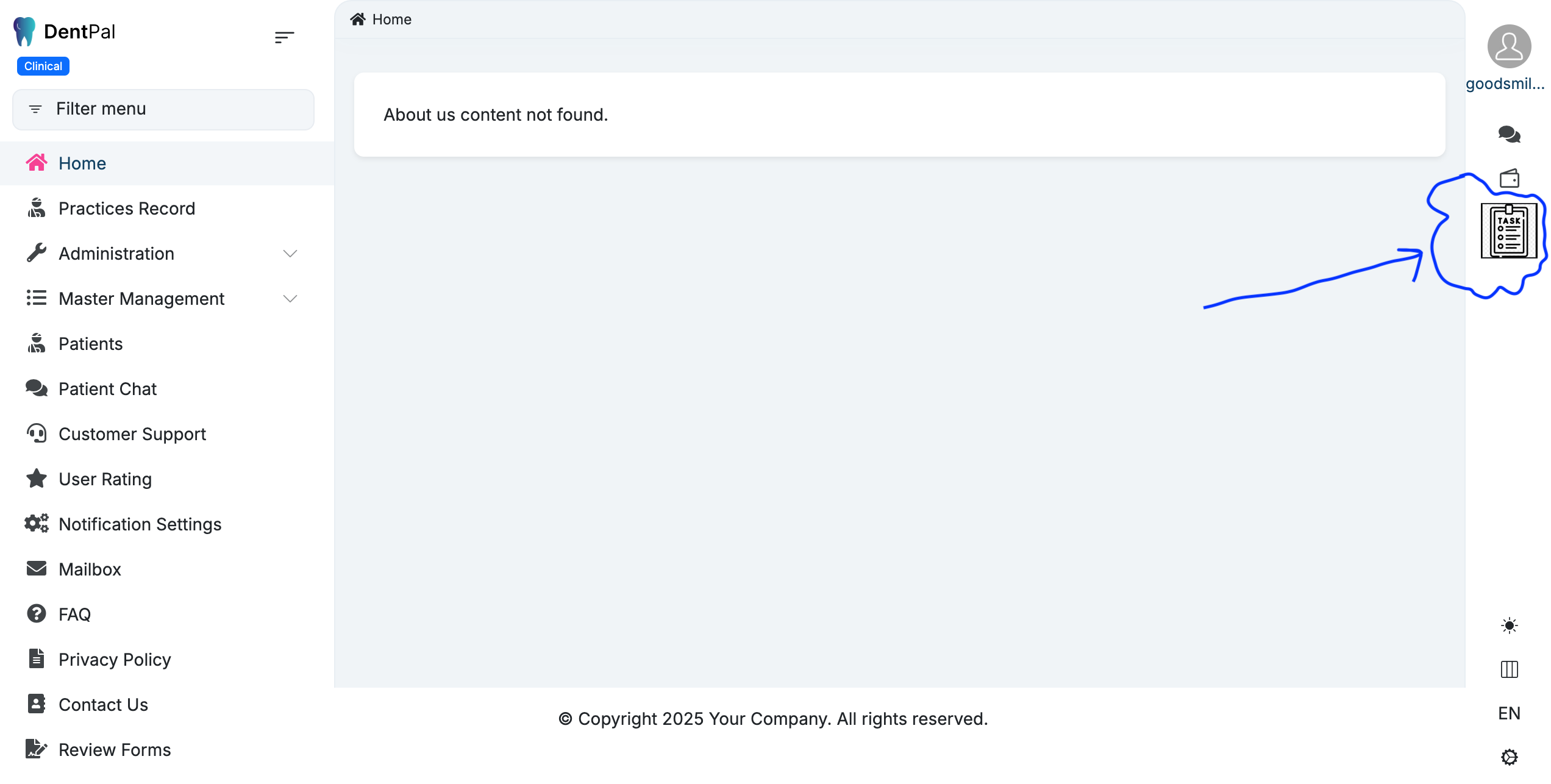Open the columns layout icon
The image size is (1551, 784).
(x=1509, y=669)
